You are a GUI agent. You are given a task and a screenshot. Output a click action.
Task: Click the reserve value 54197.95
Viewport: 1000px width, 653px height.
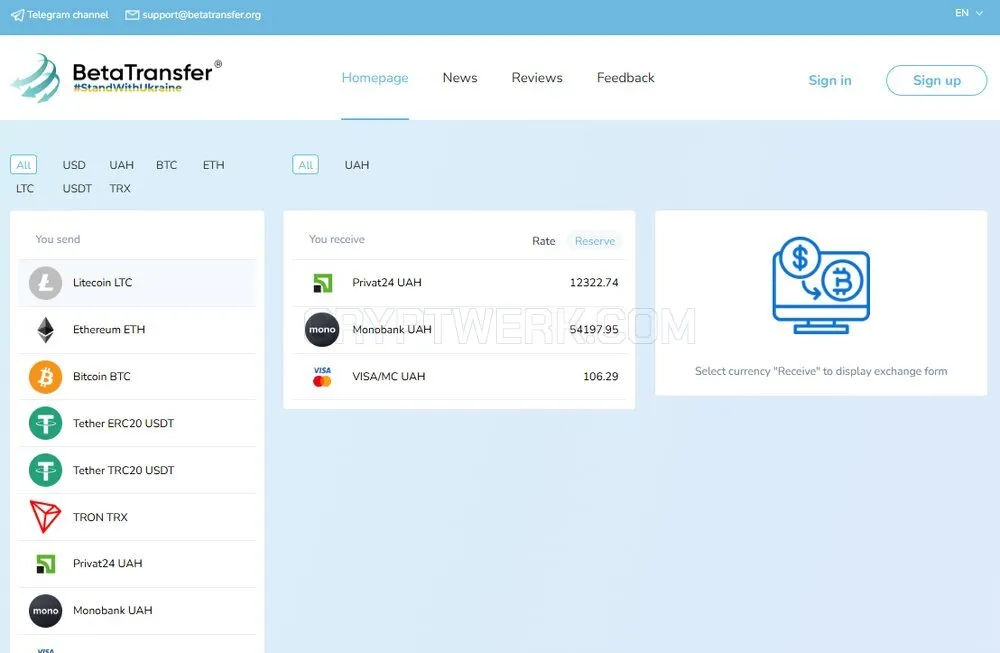point(594,330)
